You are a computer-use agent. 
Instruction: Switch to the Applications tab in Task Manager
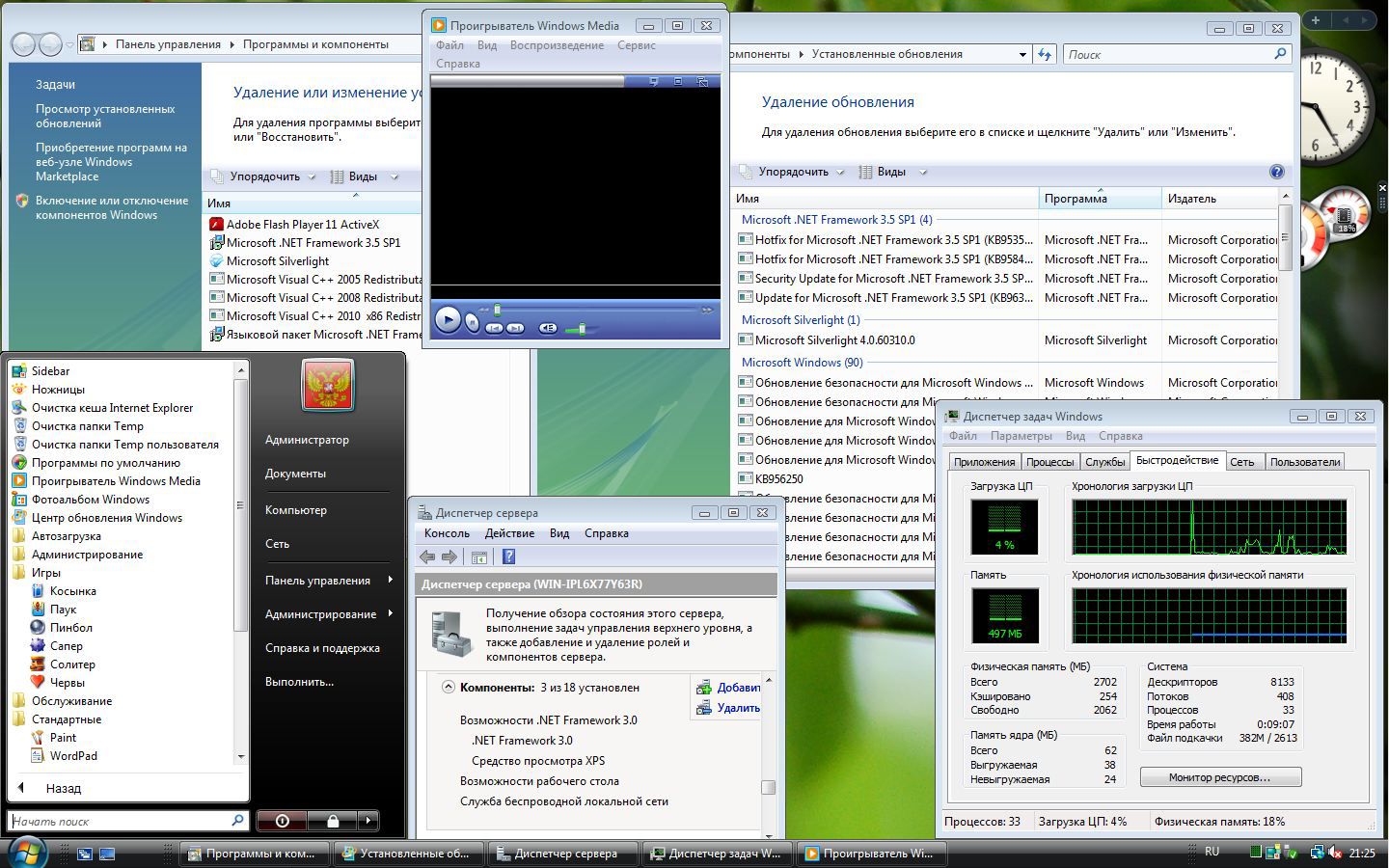(x=984, y=462)
